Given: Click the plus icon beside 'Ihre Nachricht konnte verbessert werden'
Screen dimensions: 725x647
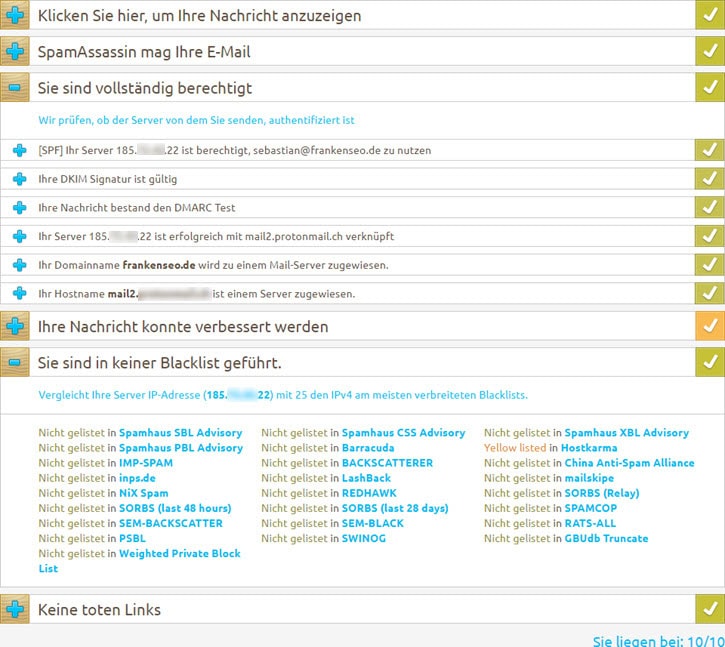Looking at the screenshot, I should [x=15, y=326].
